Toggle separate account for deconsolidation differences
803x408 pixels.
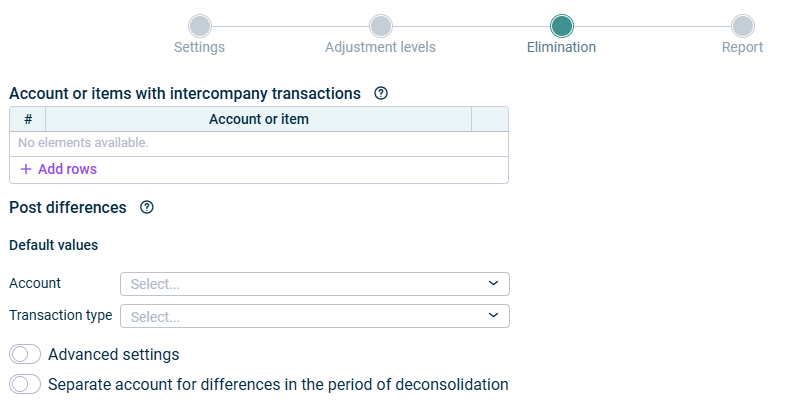(x=25, y=384)
